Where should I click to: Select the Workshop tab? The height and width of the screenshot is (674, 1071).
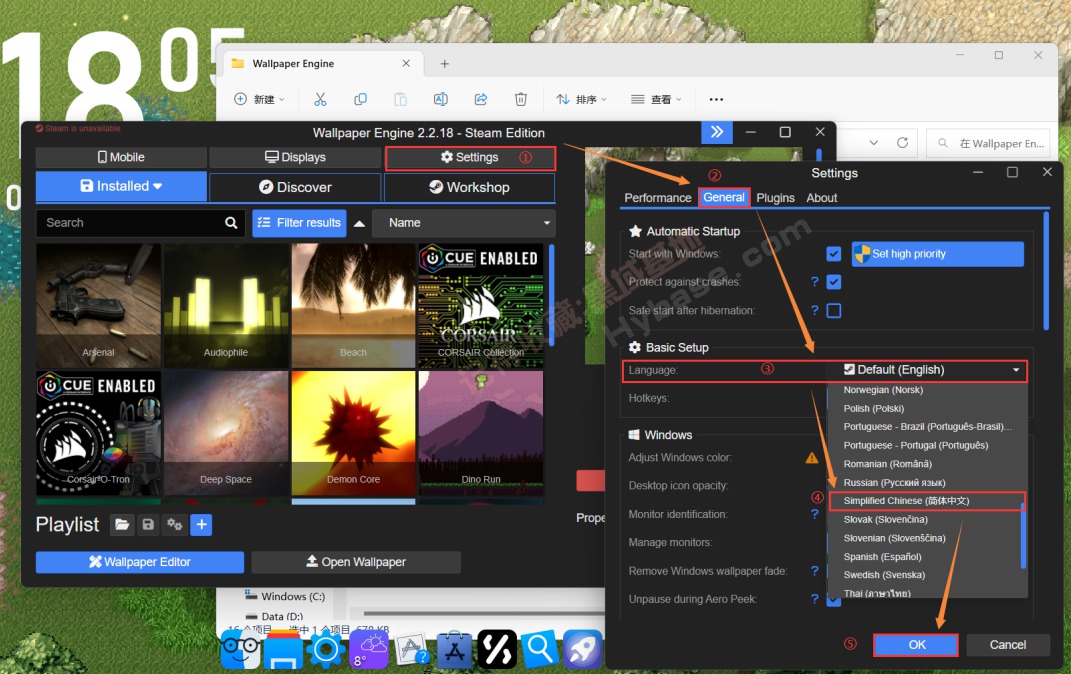[469, 187]
